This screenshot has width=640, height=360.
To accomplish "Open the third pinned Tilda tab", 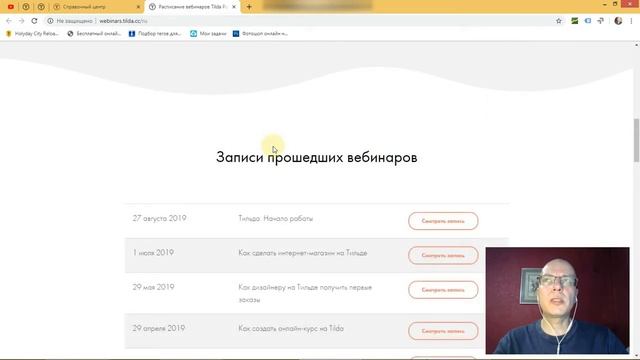I will coord(41,7).
